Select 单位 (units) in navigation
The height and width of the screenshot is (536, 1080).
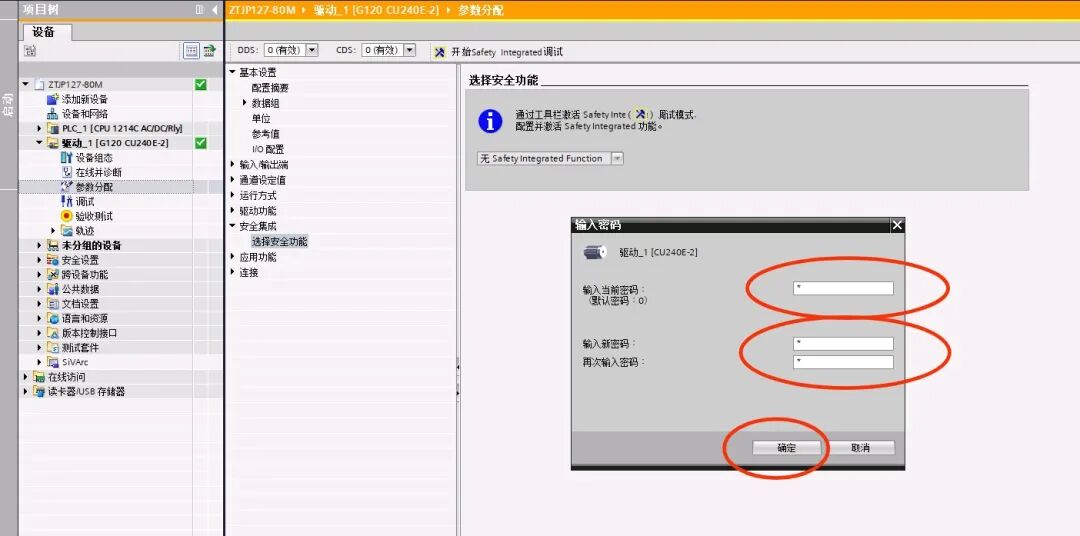(x=261, y=118)
